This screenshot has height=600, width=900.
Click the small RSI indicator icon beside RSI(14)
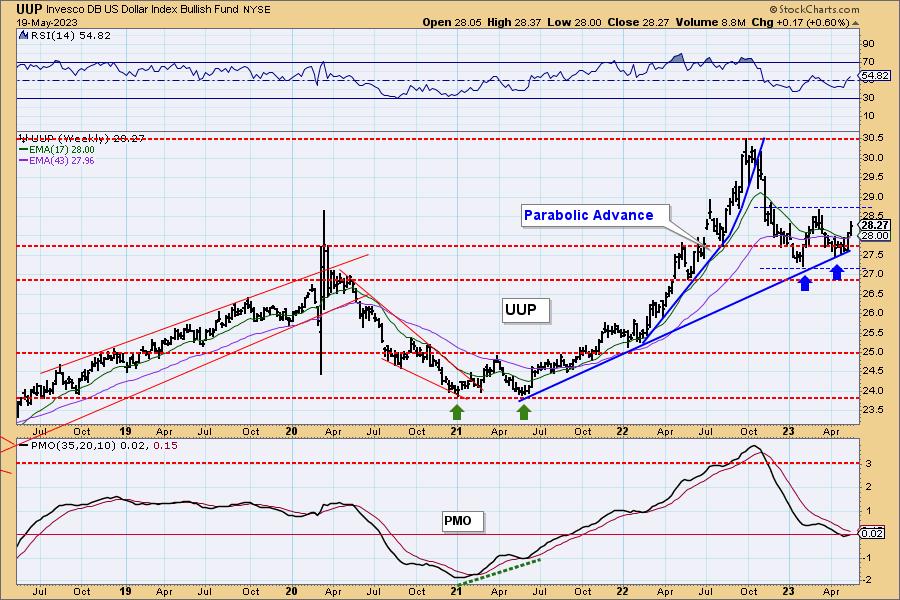pos(23,36)
